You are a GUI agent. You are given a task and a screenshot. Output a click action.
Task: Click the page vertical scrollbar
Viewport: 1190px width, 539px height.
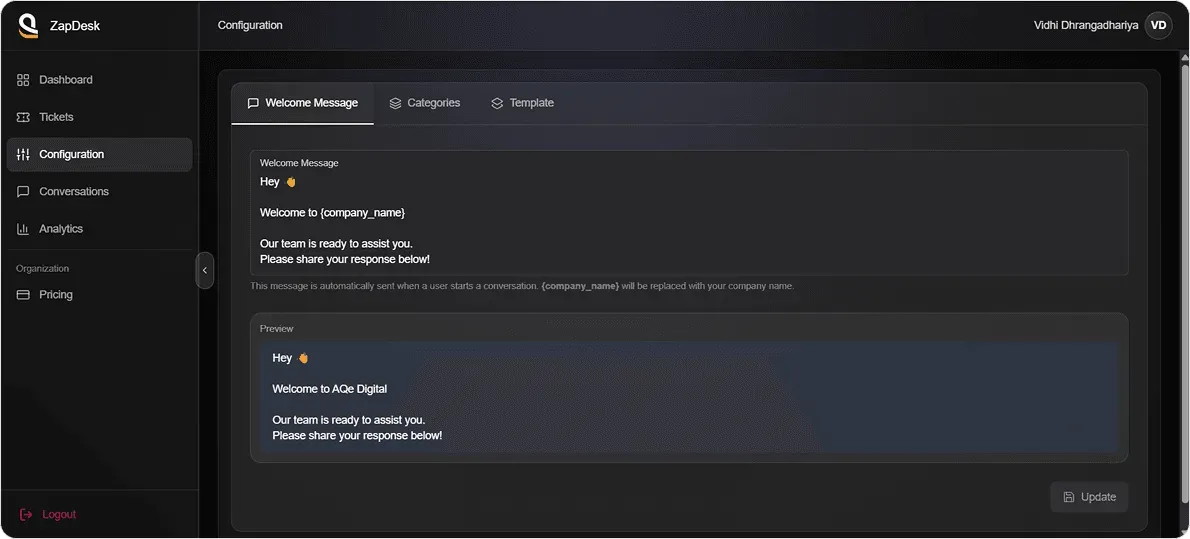(1185, 285)
